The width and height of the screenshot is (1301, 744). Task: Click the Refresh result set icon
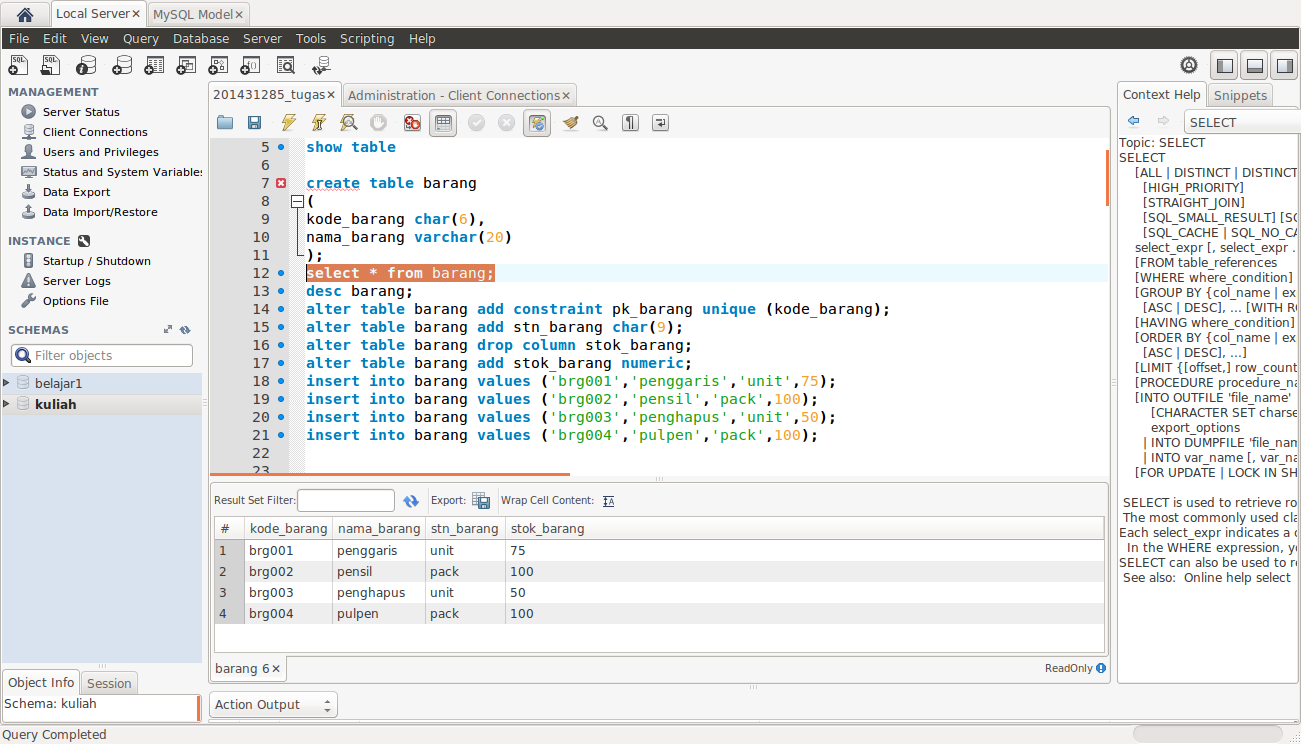tap(411, 501)
